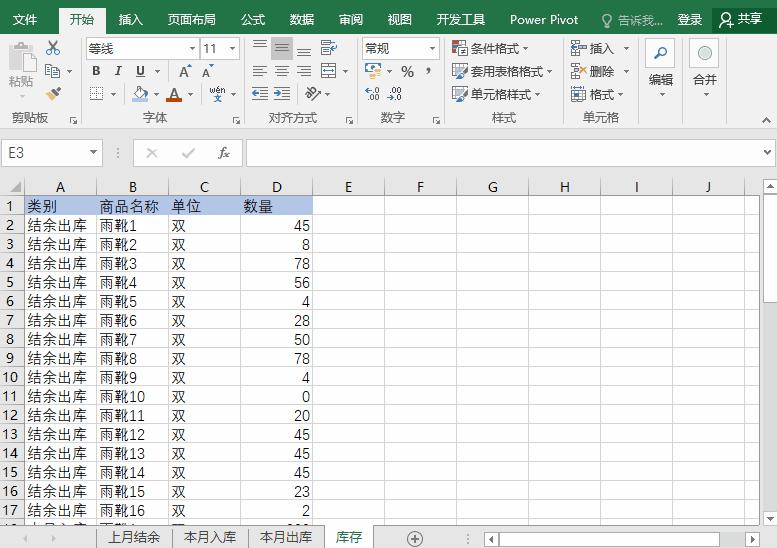Apply cell borders icon

tap(97, 94)
